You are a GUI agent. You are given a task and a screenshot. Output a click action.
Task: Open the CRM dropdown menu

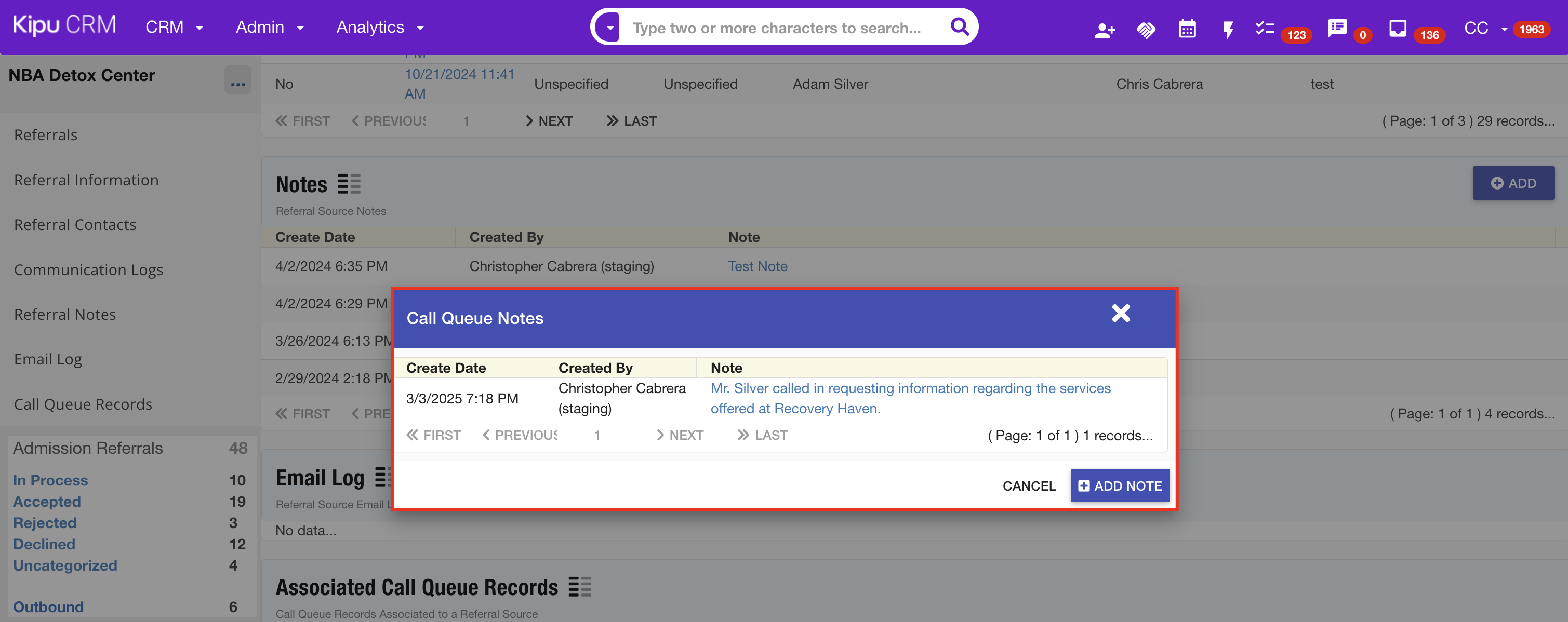pos(174,28)
